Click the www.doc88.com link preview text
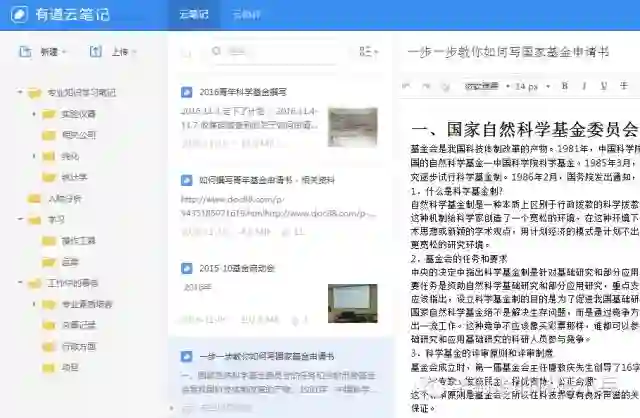Screen dimensions: 640x418 (278, 206)
